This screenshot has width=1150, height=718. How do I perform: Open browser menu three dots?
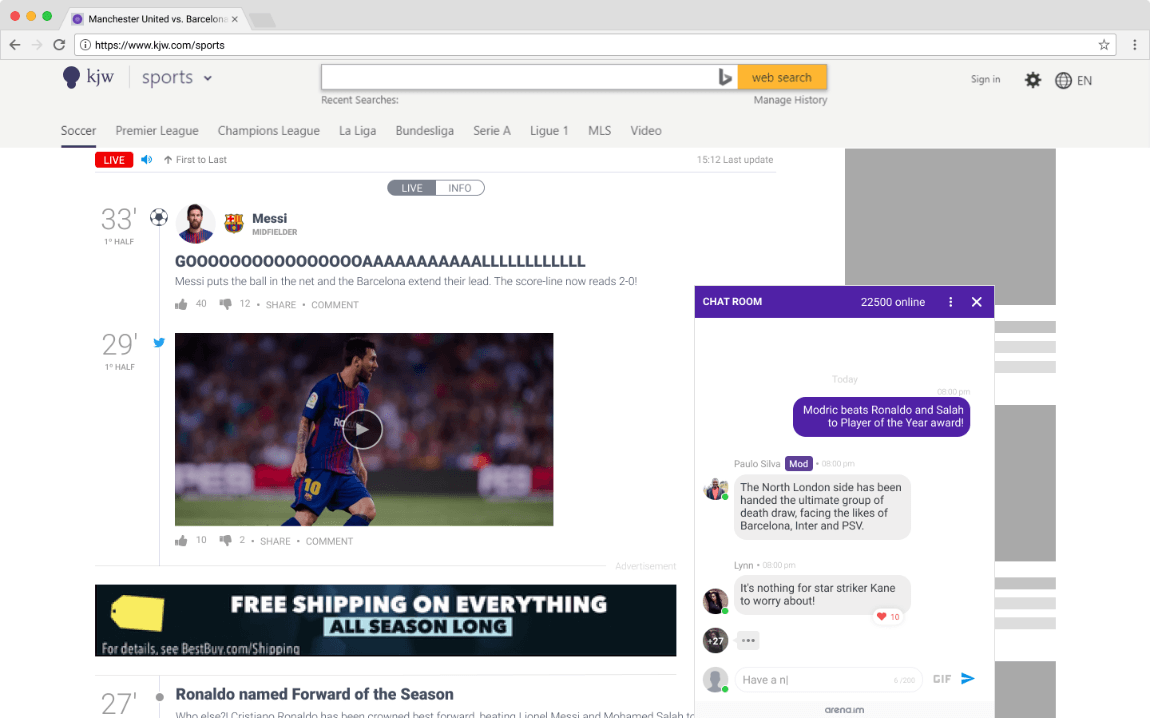point(1135,45)
